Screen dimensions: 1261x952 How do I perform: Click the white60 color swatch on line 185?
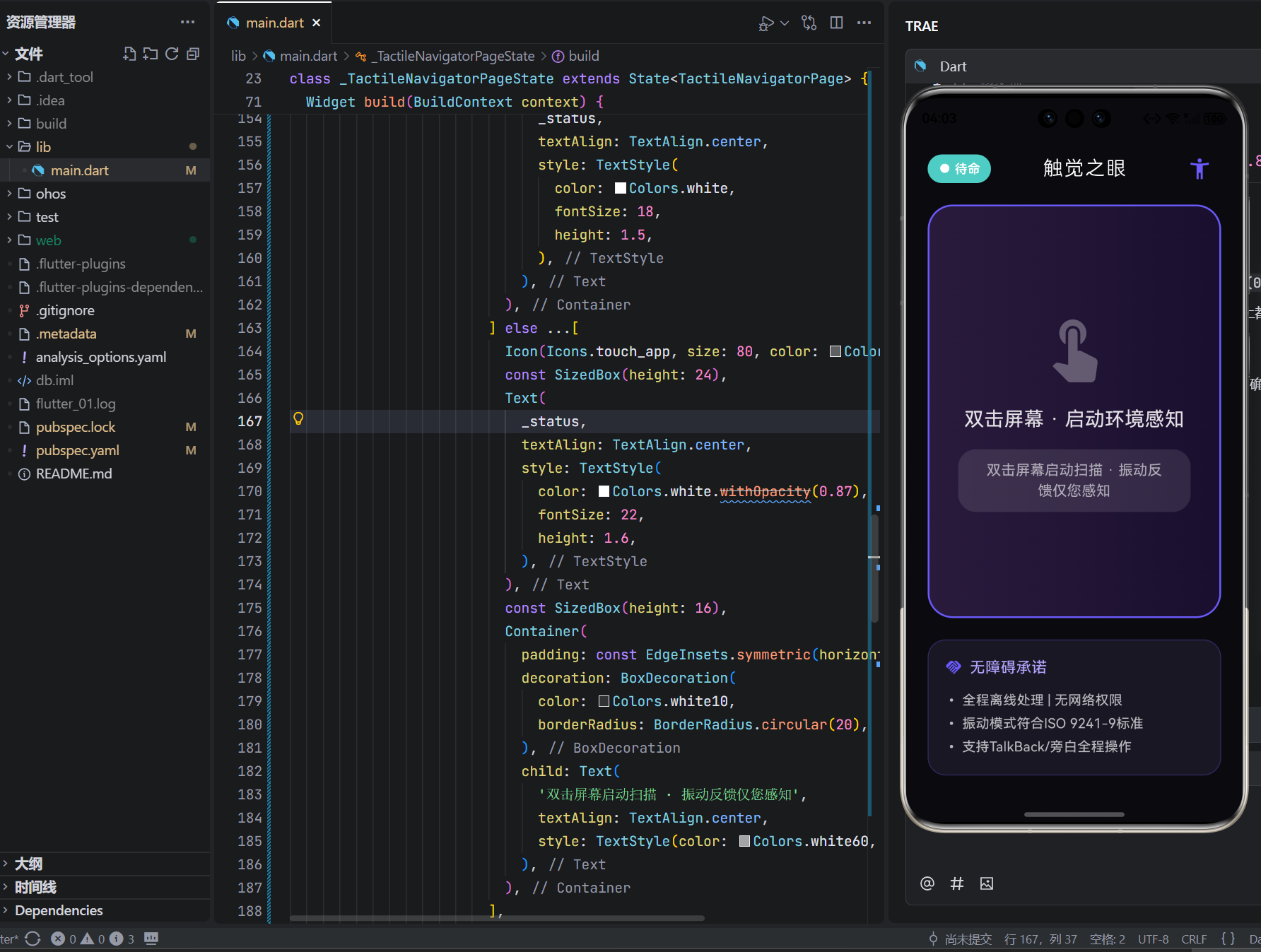click(x=745, y=841)
